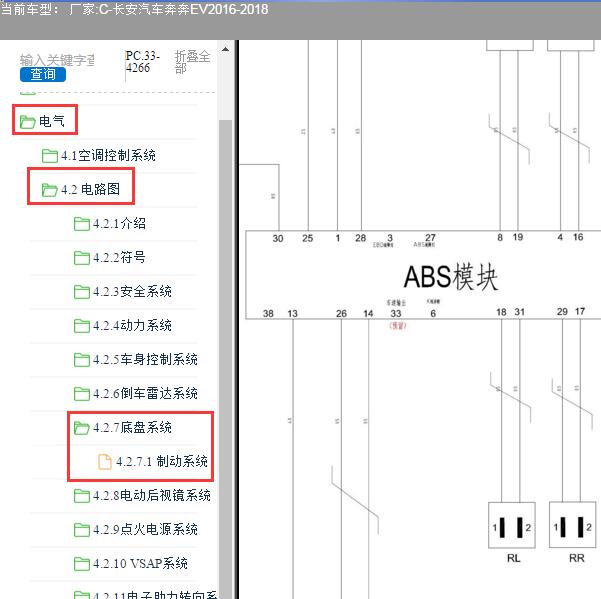The image size is (601, 599).
Task: Open the 4.2.2符号 section
Action: click(119, 257)
